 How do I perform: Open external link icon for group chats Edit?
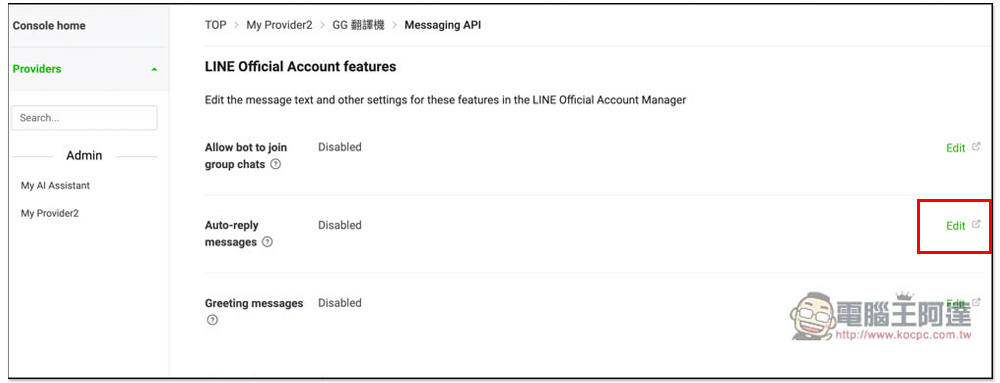point(976,147)
